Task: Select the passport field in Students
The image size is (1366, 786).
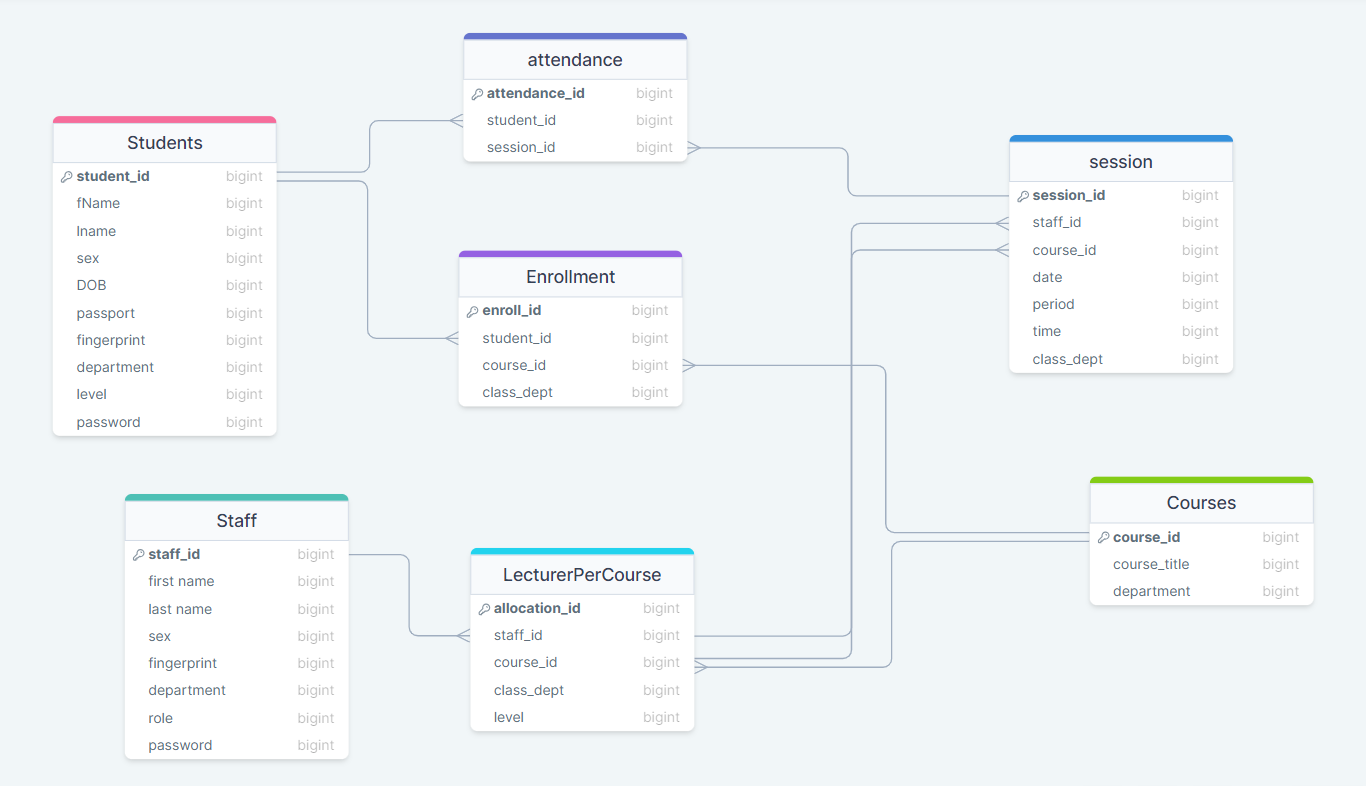Action: pyautogui.click(x=165, y=313)
